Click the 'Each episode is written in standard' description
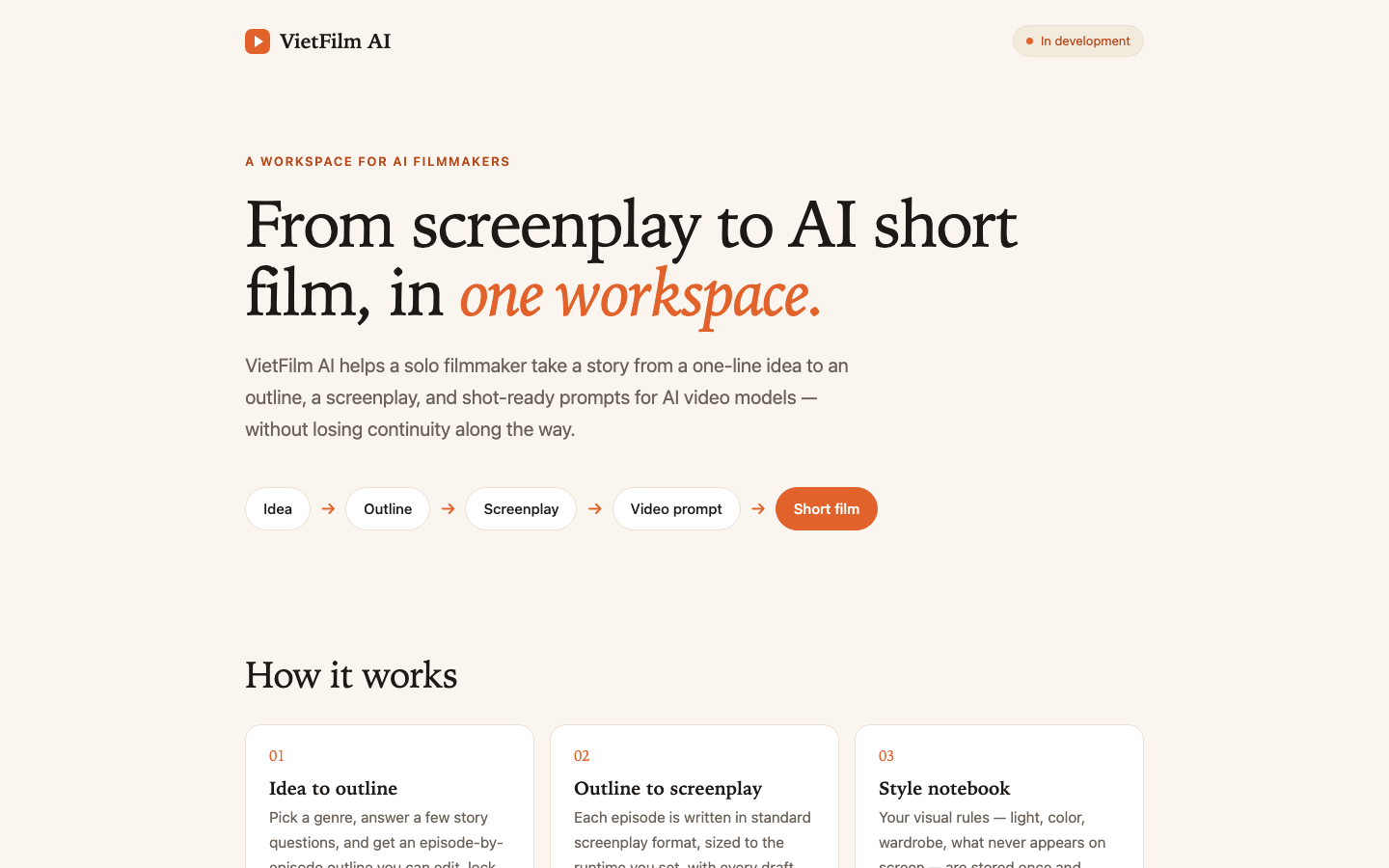This screenshot has height=868, width=1389. (x=693, y=841)
